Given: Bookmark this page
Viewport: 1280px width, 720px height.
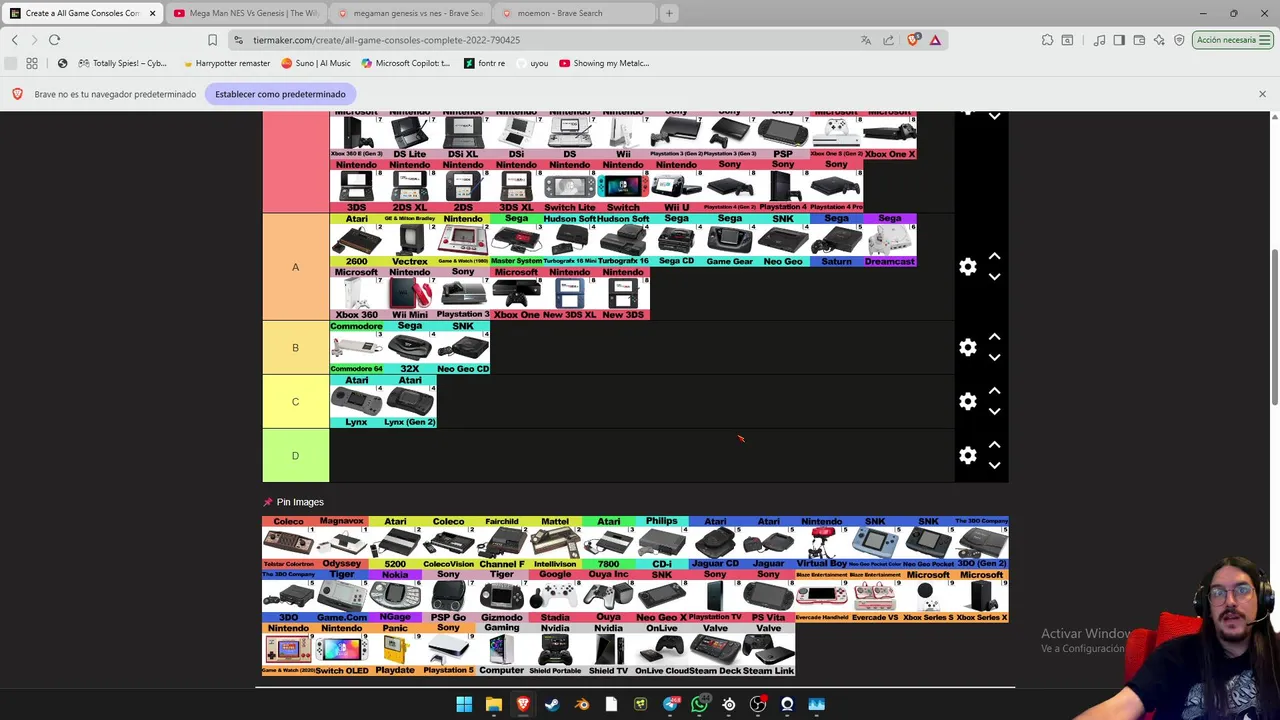Looking at the screenshot, I should 212,40.
